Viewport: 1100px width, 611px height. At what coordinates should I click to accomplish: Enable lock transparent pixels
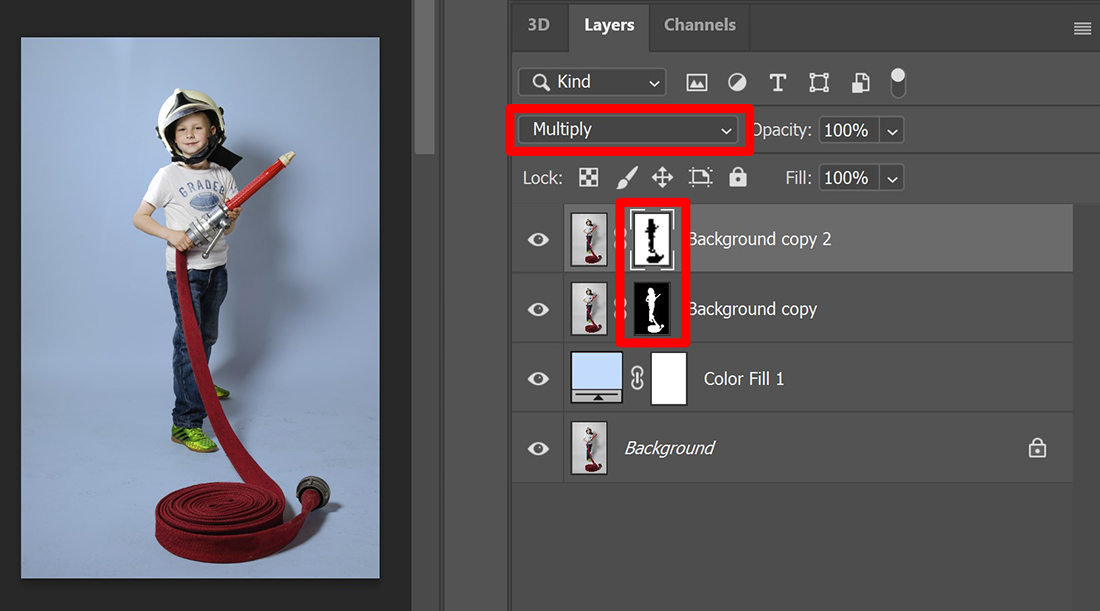tap(588, 177)
